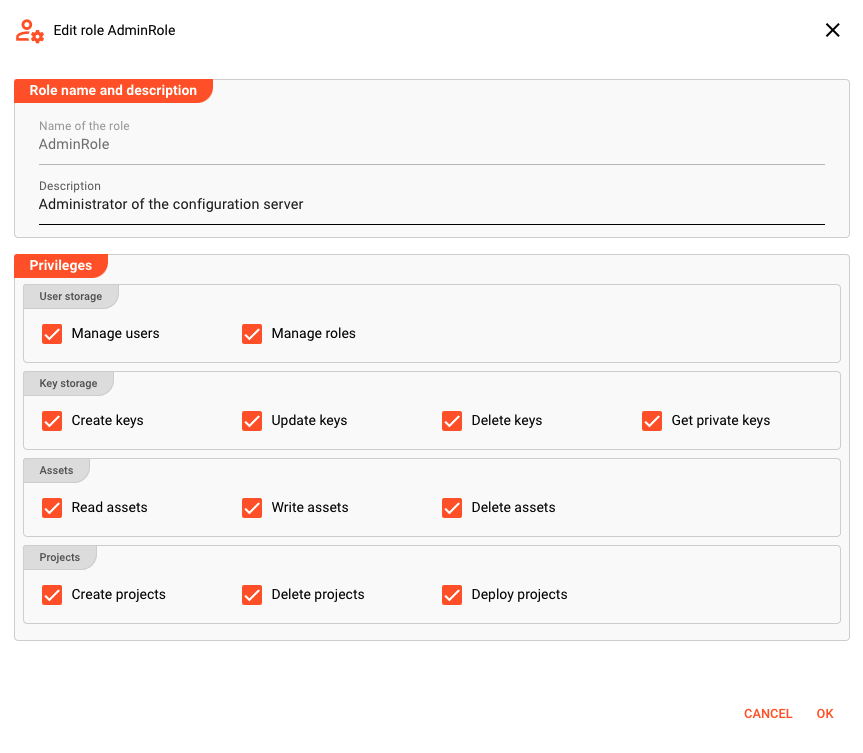Disable the Create keys privilege
863x753 pixels.
[52, 421]
